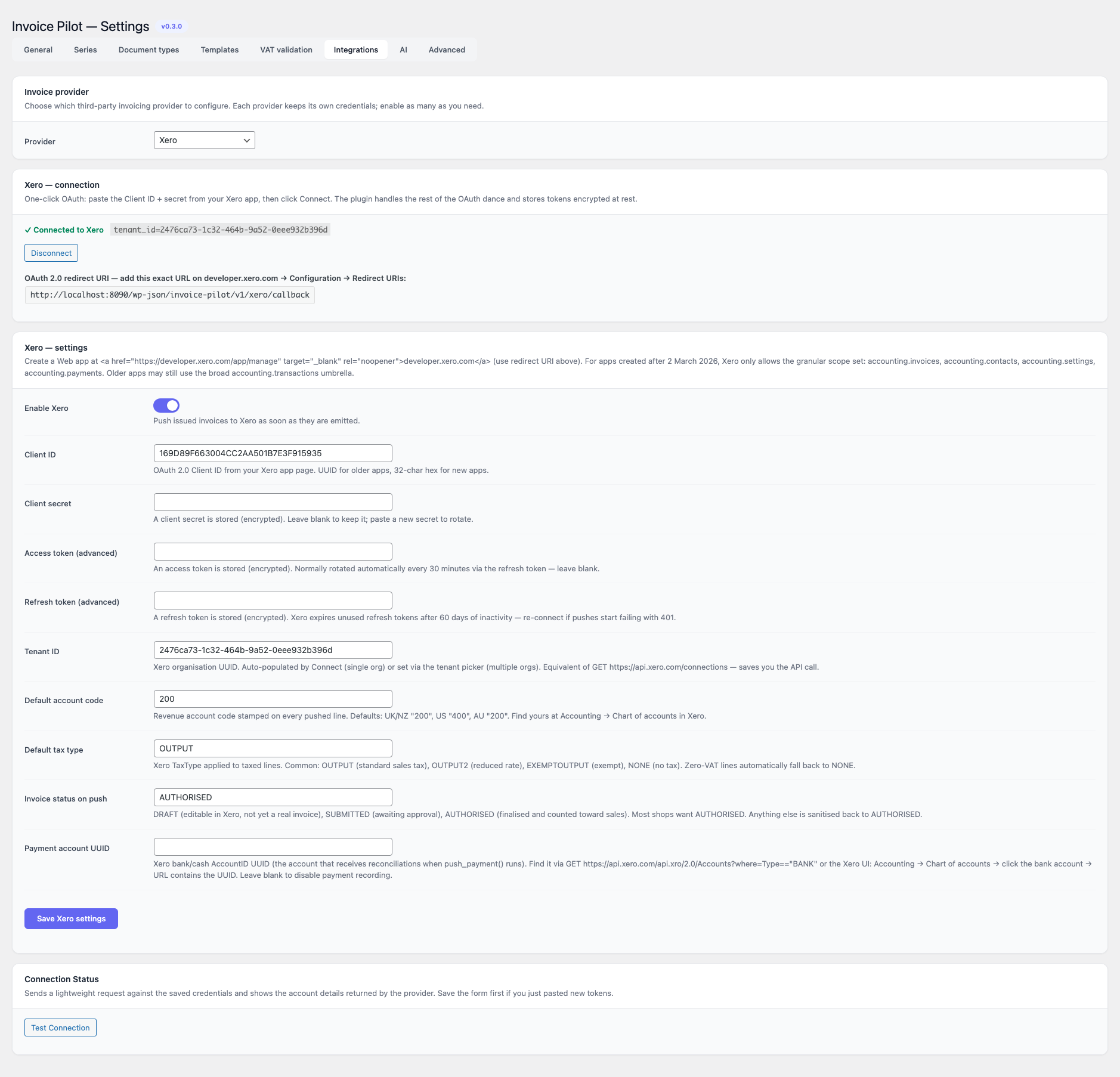Click the Invoice Pilot — Settings heading

pyautogui.click(x=81, y=26)
